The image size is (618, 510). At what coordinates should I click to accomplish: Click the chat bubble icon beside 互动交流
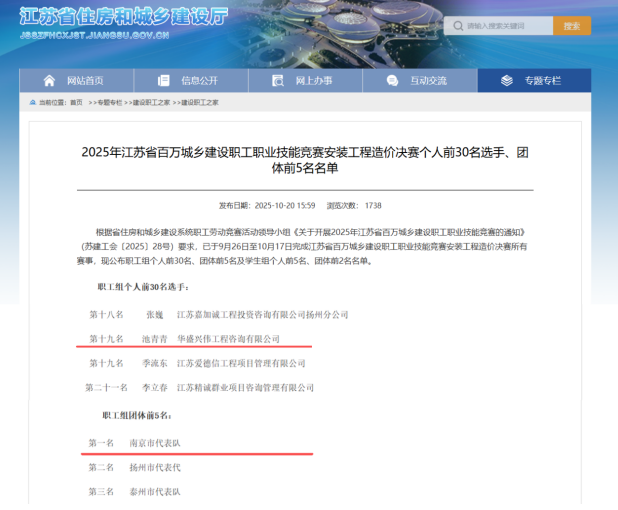pos(393,81)
